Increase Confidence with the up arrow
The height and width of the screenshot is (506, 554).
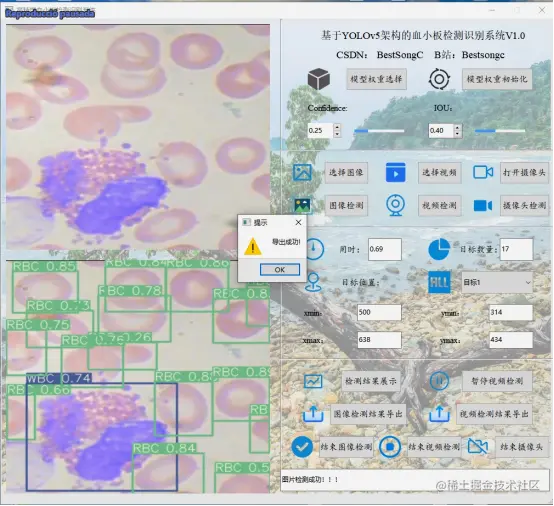point(337,127)
